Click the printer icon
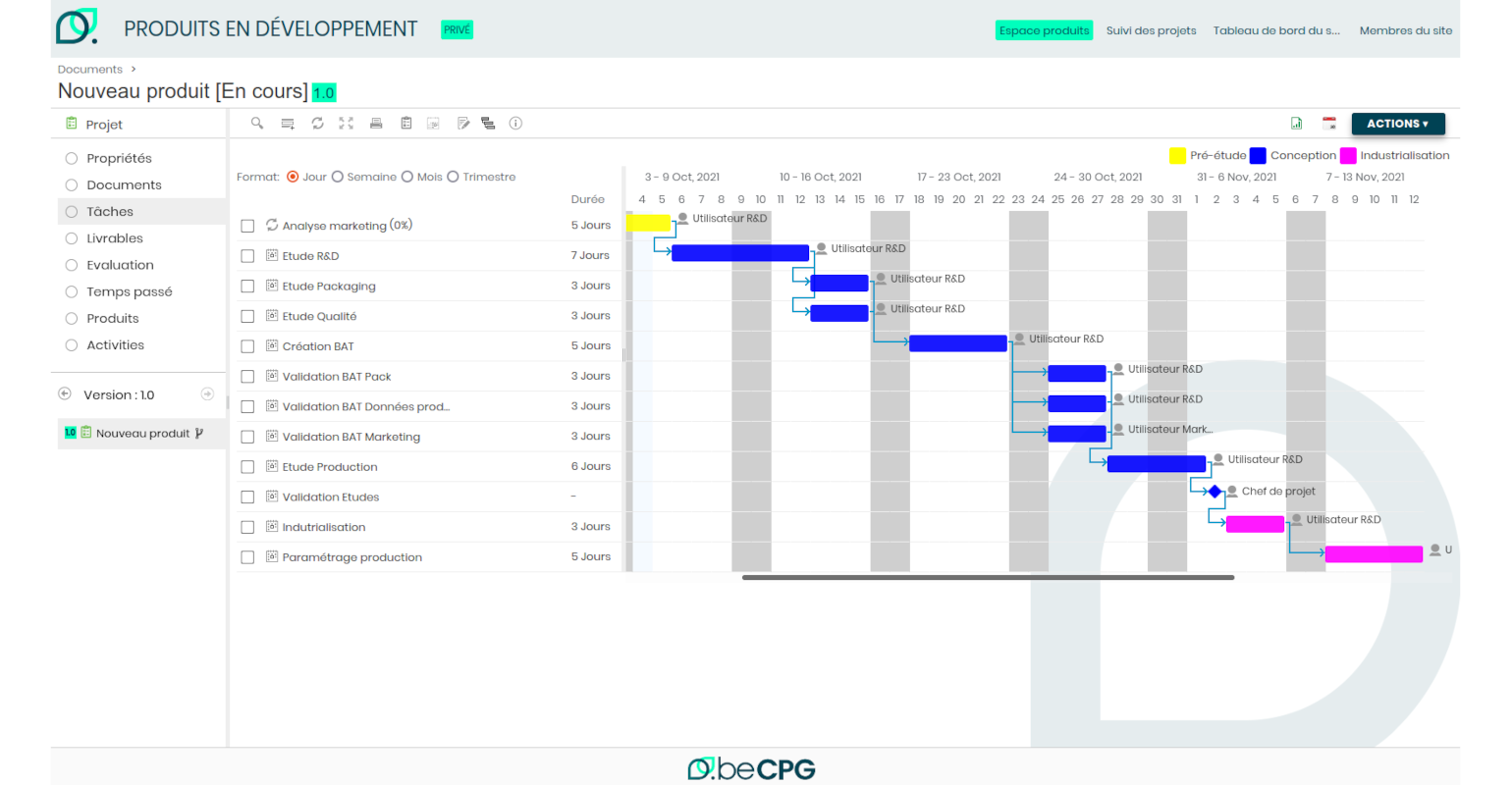1512x785 pixels. click(375, 124)
